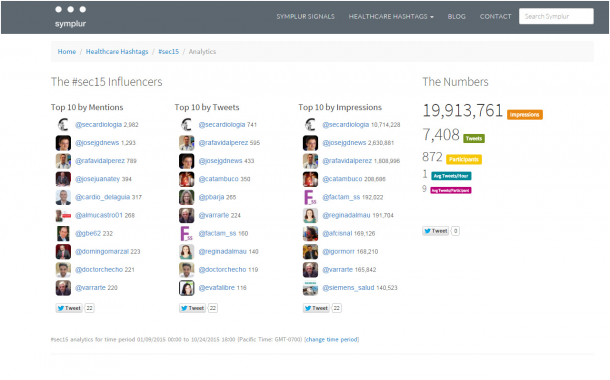Image resolution: width=610 pixels, height=380 pixels.
Task: Open @secardiologia avatar in Top 10 by Mentions
Action: point(63,124)
